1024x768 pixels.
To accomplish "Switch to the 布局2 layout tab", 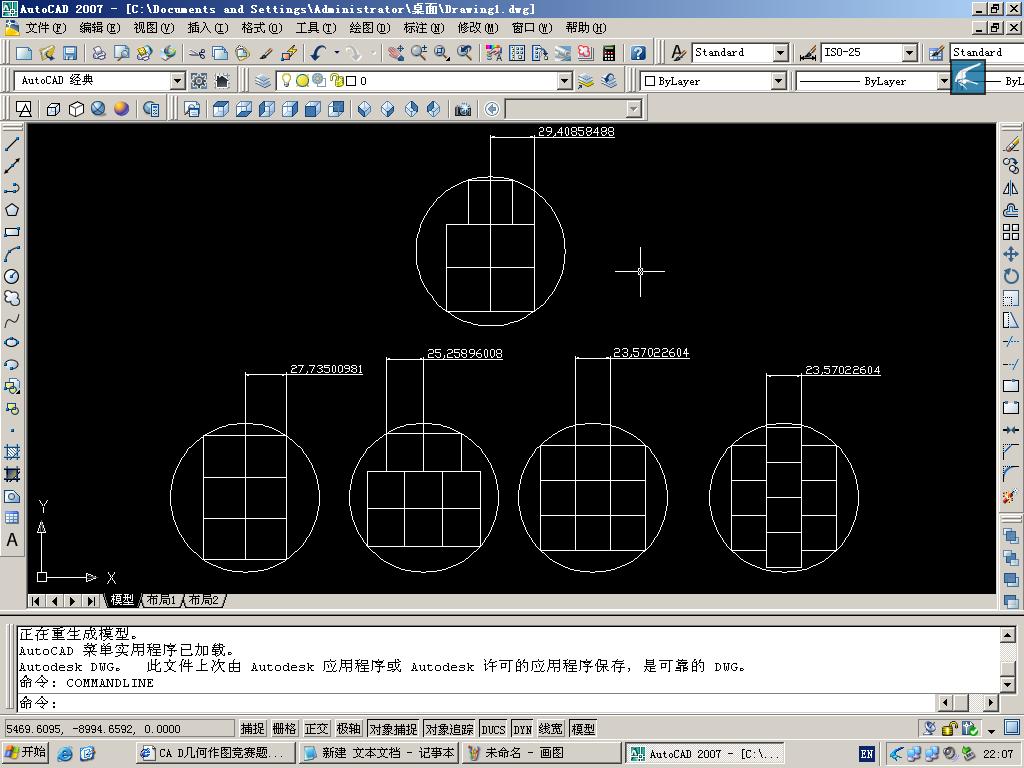I will click(204, 600).
